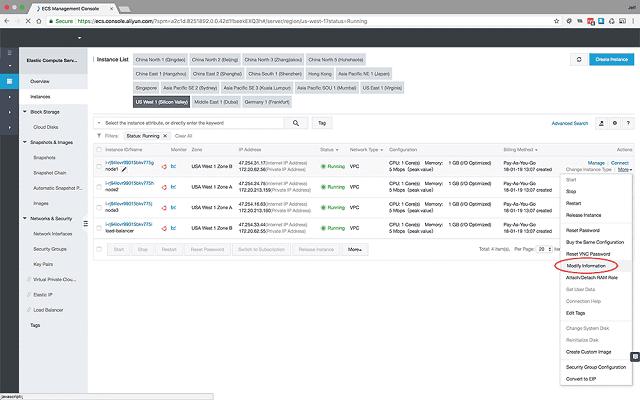Open the Per Page count dropdown
Viewport: 640px width, 400px height.
click(545, 248)
